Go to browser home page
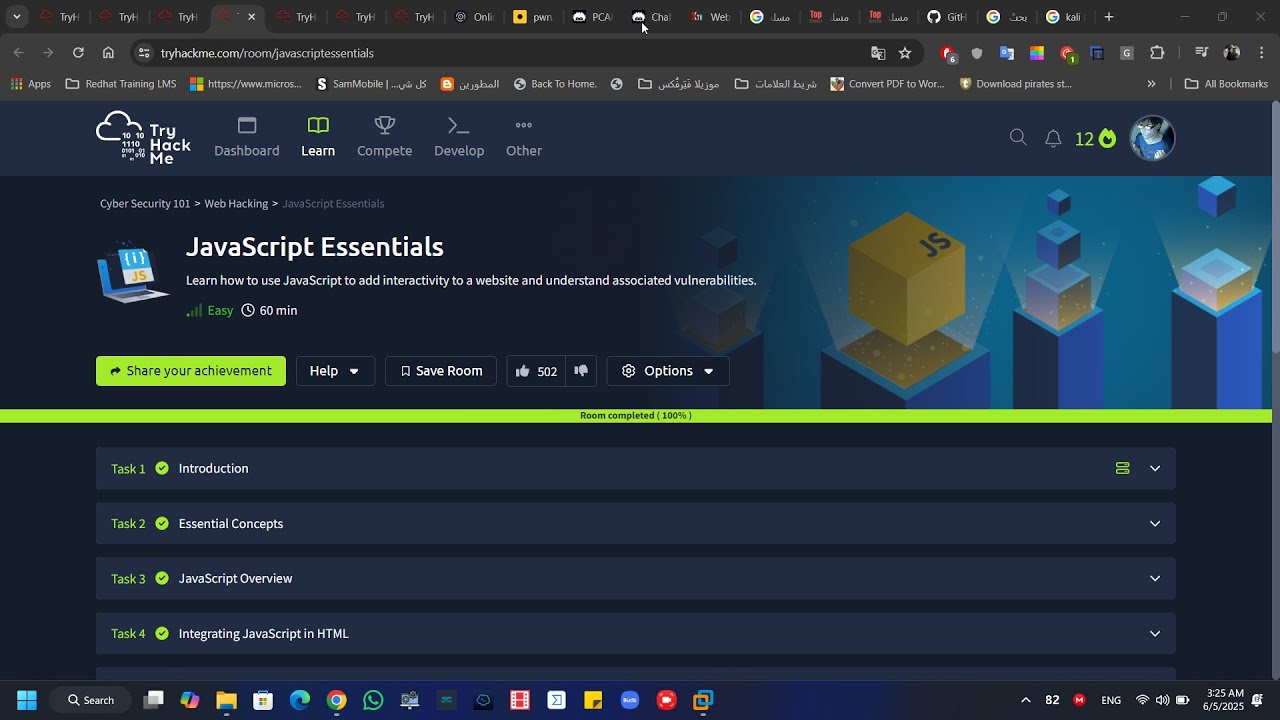The width and height of the screenshot is (1280, 720). [x=108, y=53]
